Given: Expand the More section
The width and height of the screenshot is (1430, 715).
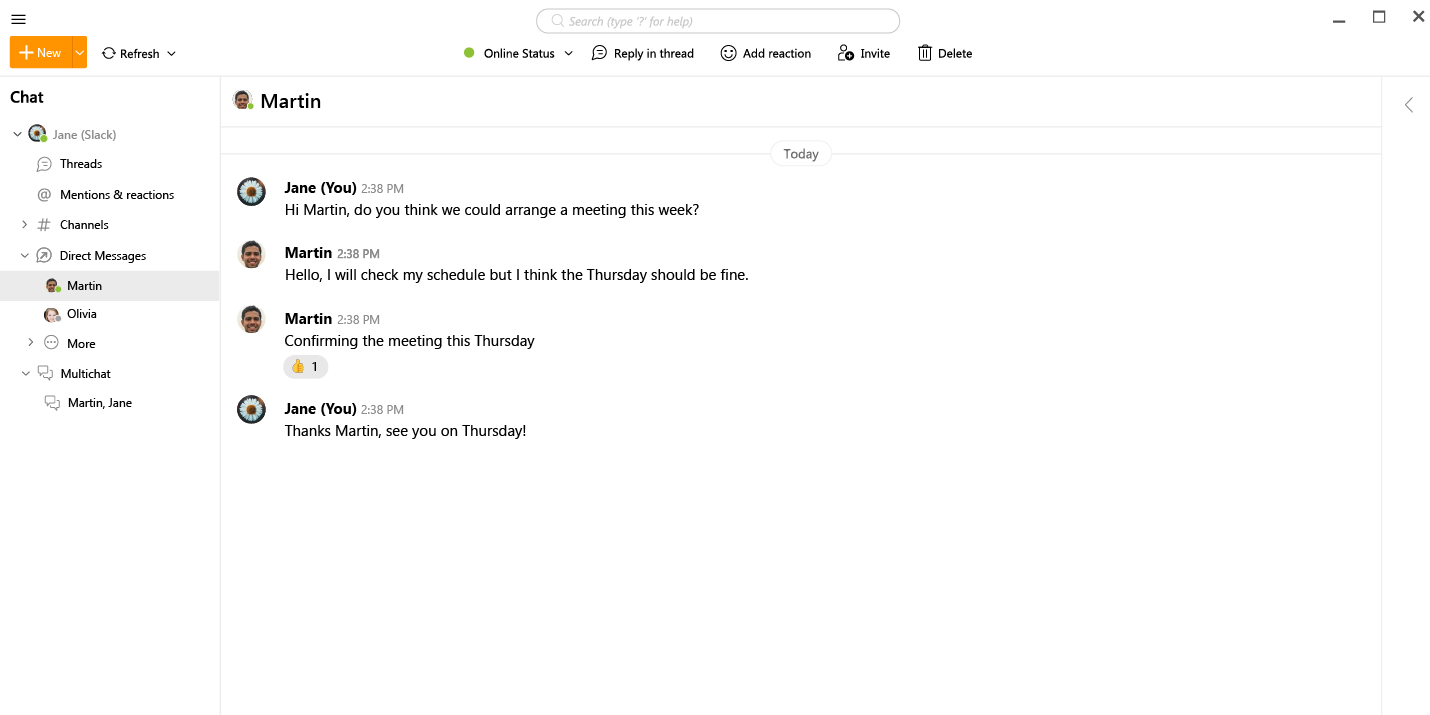Looking at the screenshot, I should (31, 343).
